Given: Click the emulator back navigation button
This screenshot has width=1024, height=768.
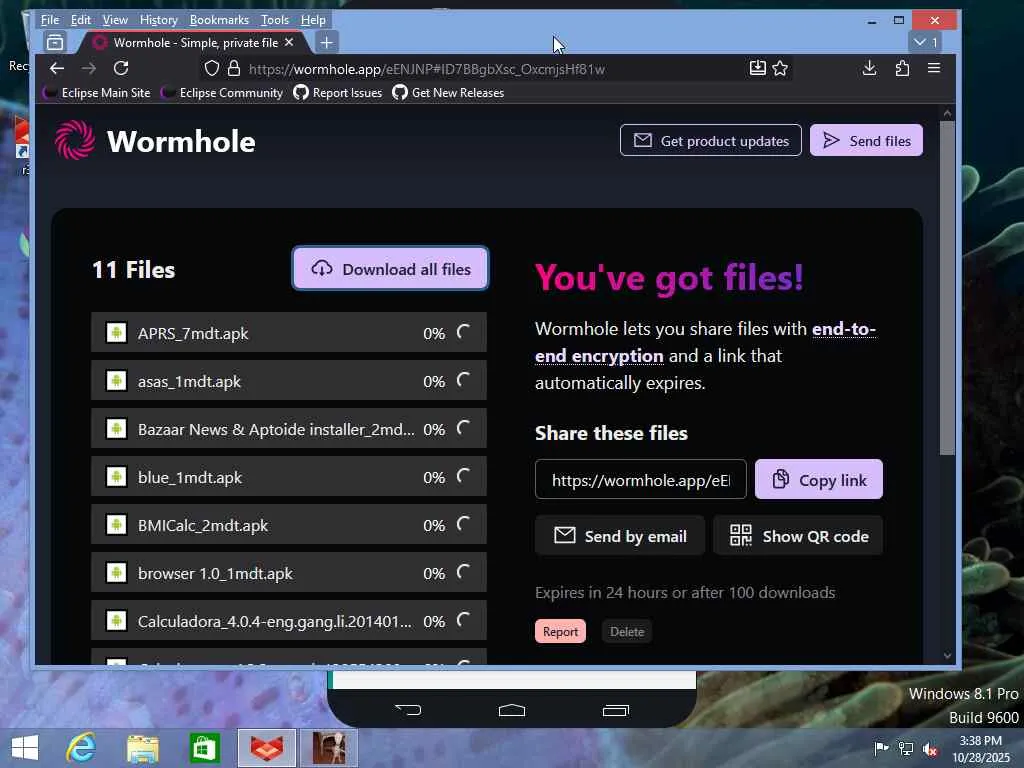Looking at the screenshot, I should pyautogui.click(x=408, y=710).
